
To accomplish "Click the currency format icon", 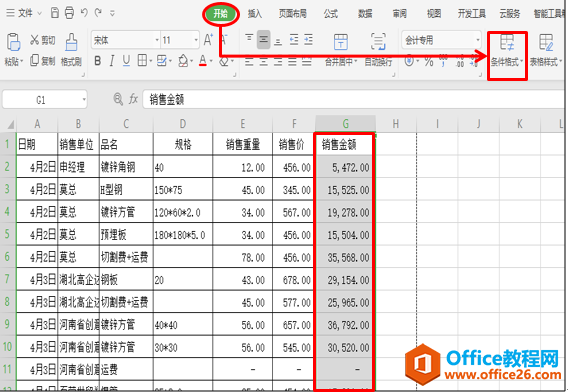I will (409, 61).
